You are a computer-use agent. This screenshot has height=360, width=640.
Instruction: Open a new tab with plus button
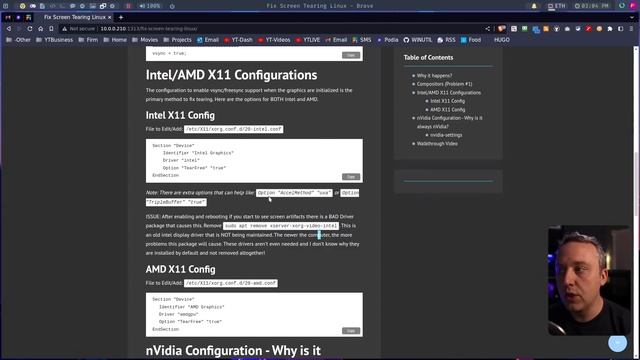(x=121, y=18)
